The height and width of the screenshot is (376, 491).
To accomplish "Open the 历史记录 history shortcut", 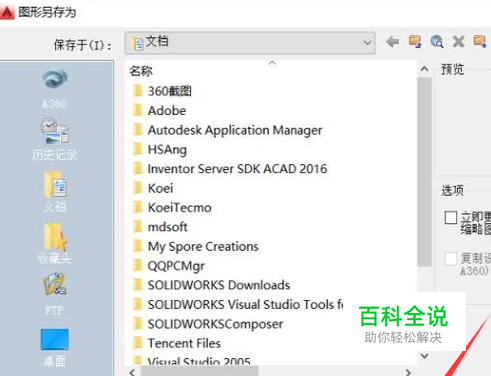I will click(x=55, y=139).
